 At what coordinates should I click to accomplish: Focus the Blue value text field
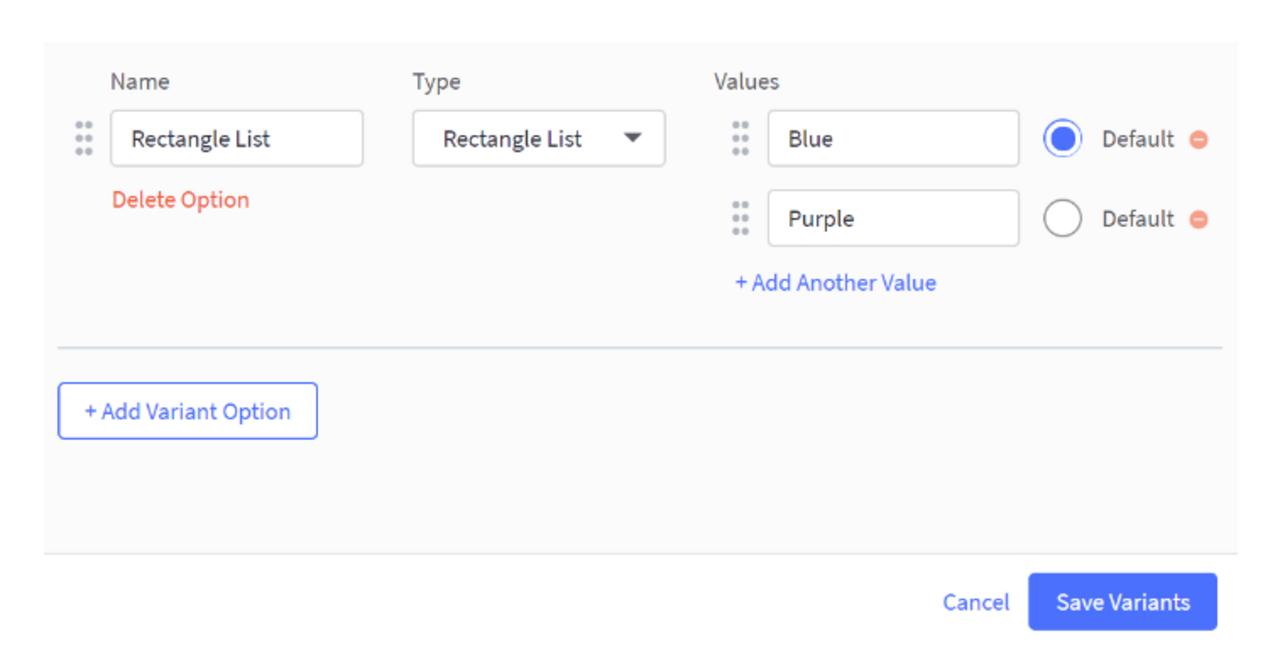pos(893,139)
